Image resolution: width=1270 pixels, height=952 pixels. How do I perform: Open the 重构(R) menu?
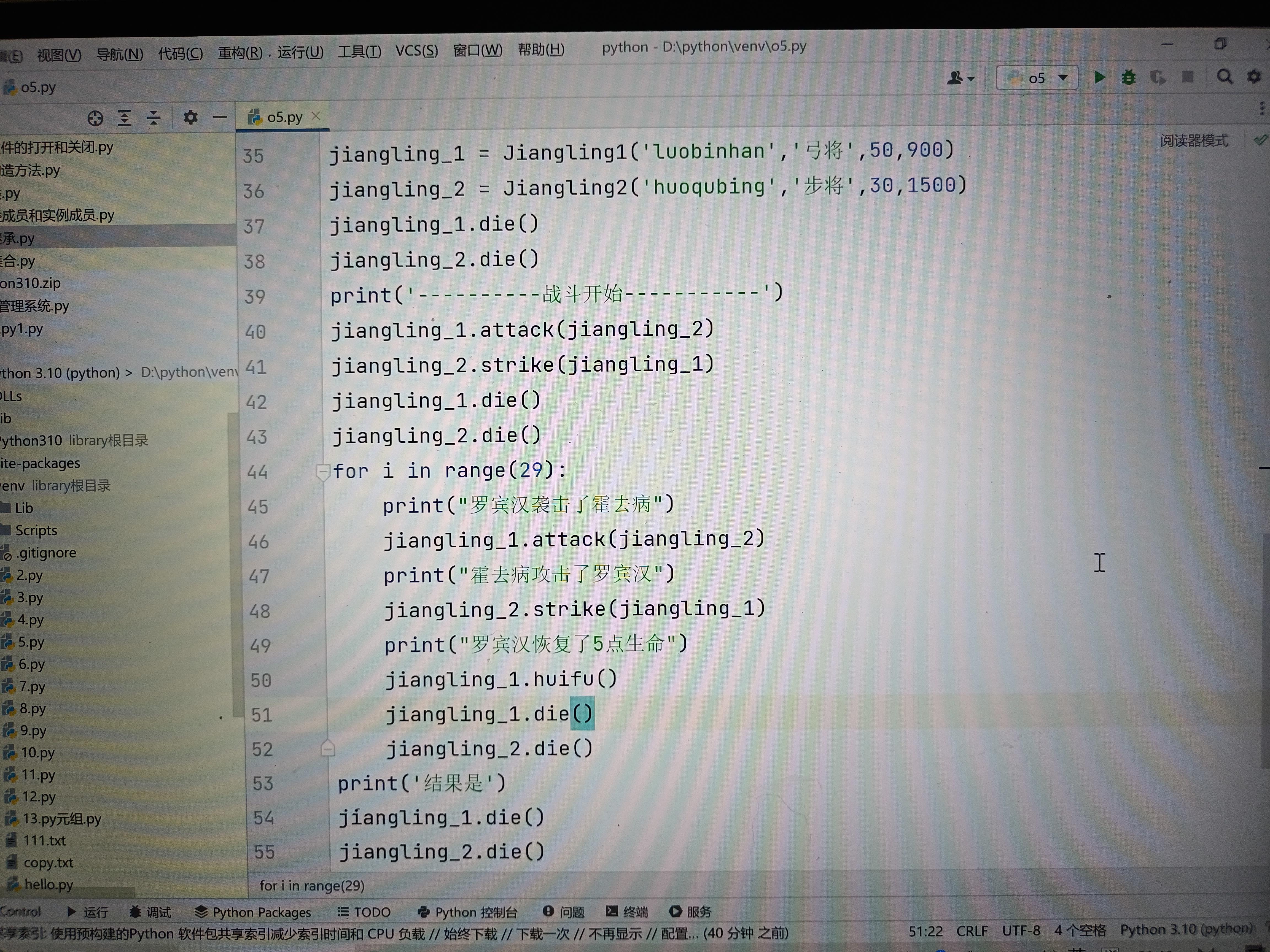pyautogui.click(x=240, y=53)
